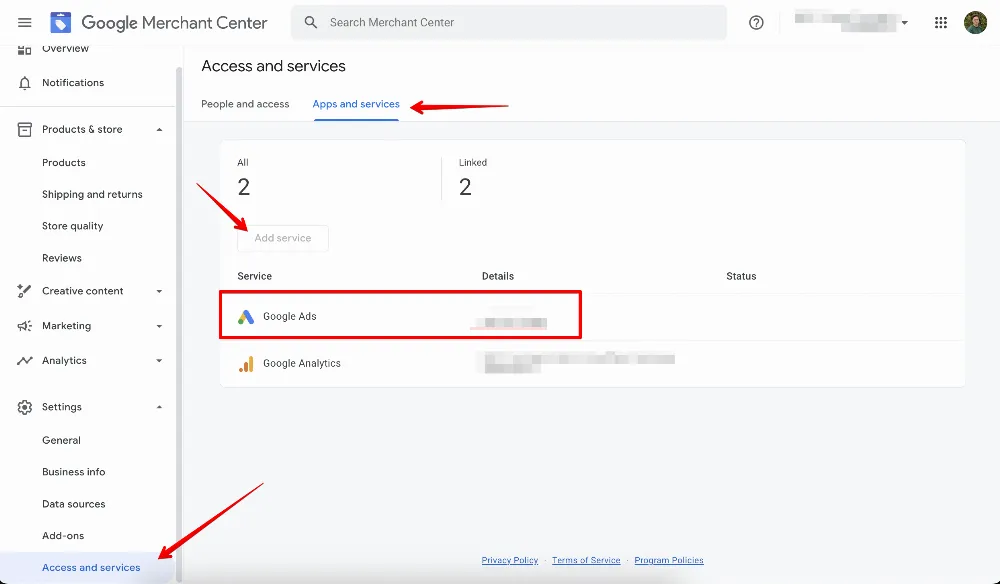
Task: Click into Search Merchant Center field
Action: (x=509, y=22)
